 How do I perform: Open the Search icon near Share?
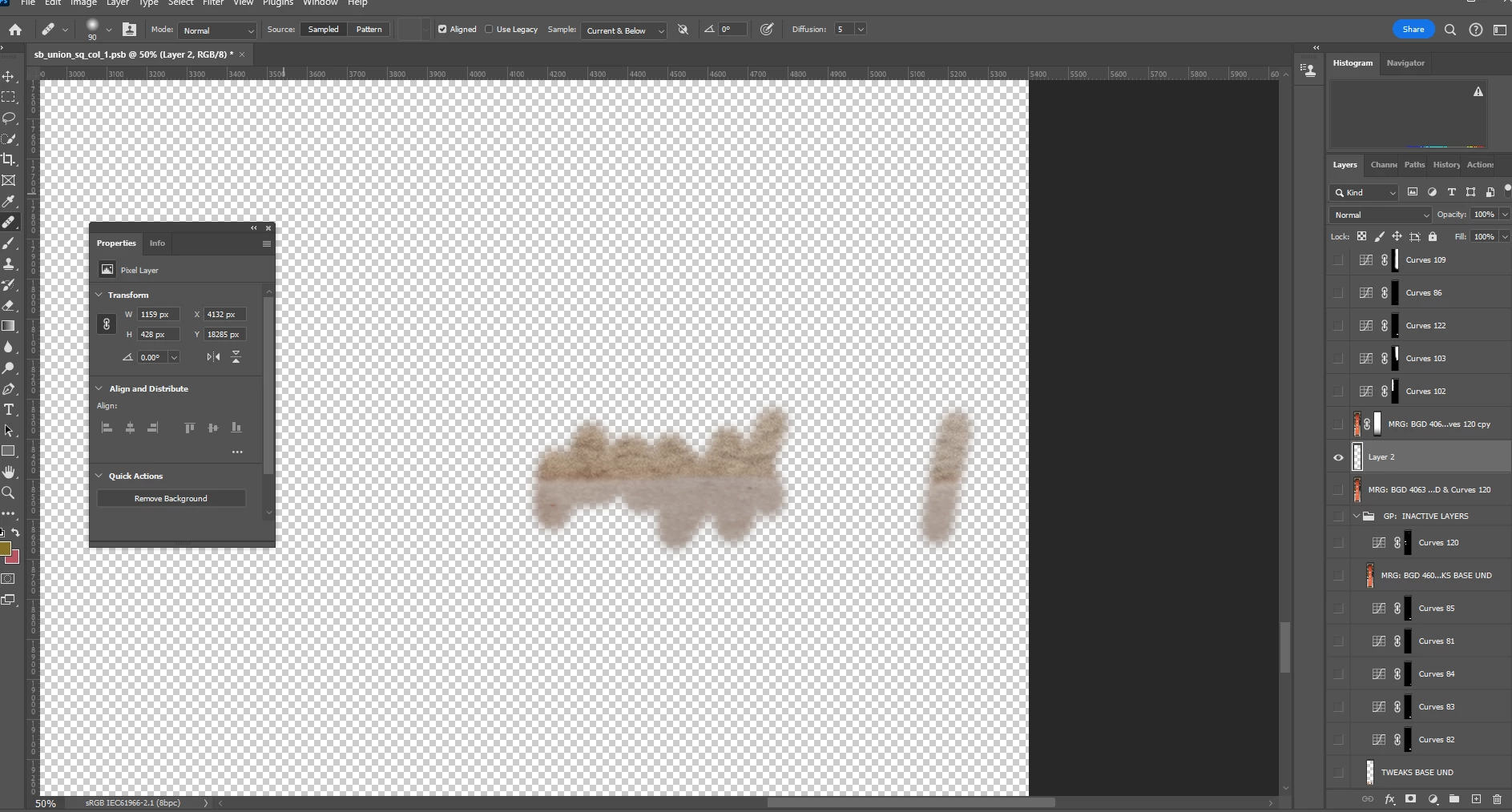1450,30
